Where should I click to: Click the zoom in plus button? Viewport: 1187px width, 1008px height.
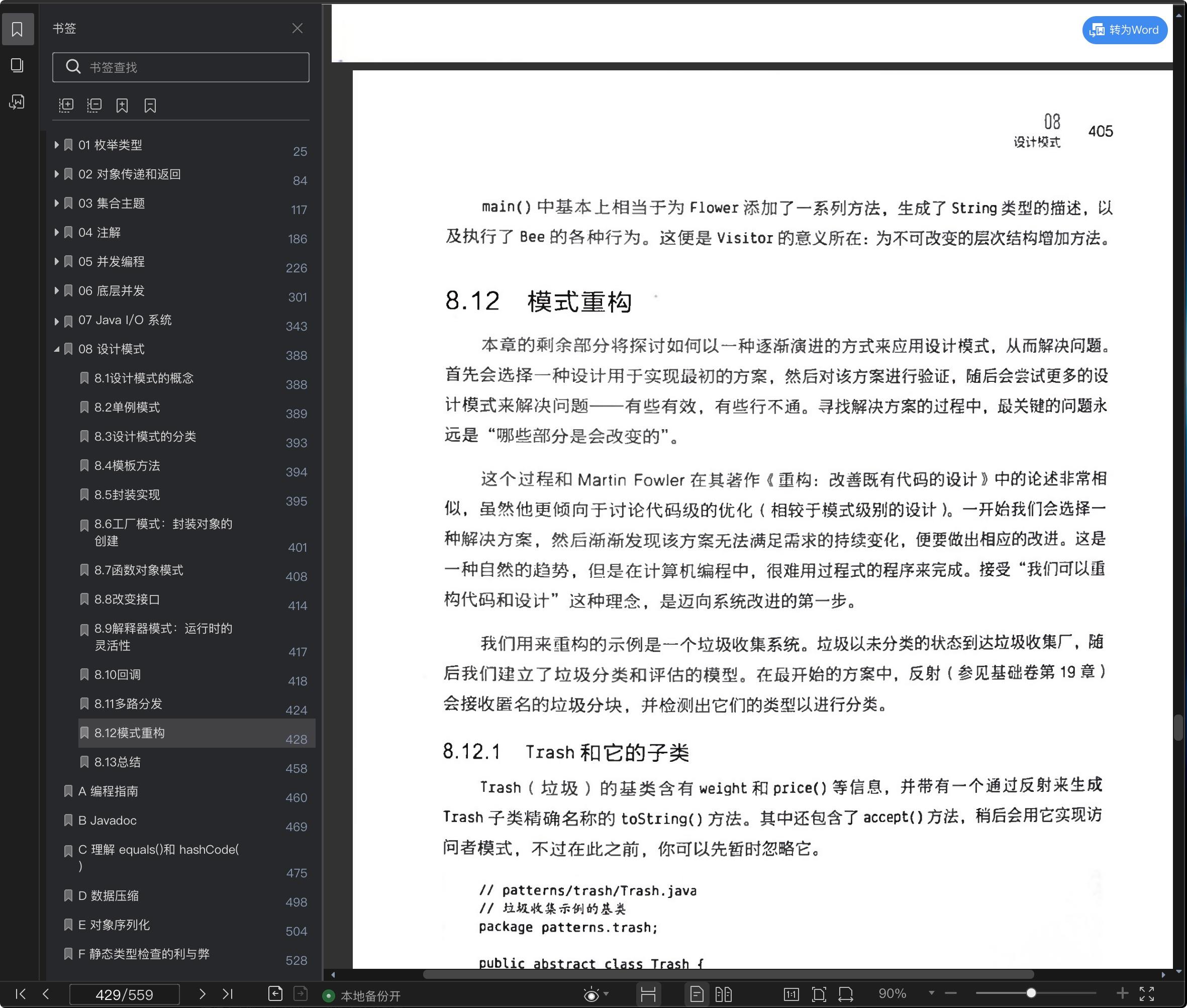pyautogui.click(x=1122, y=993)
